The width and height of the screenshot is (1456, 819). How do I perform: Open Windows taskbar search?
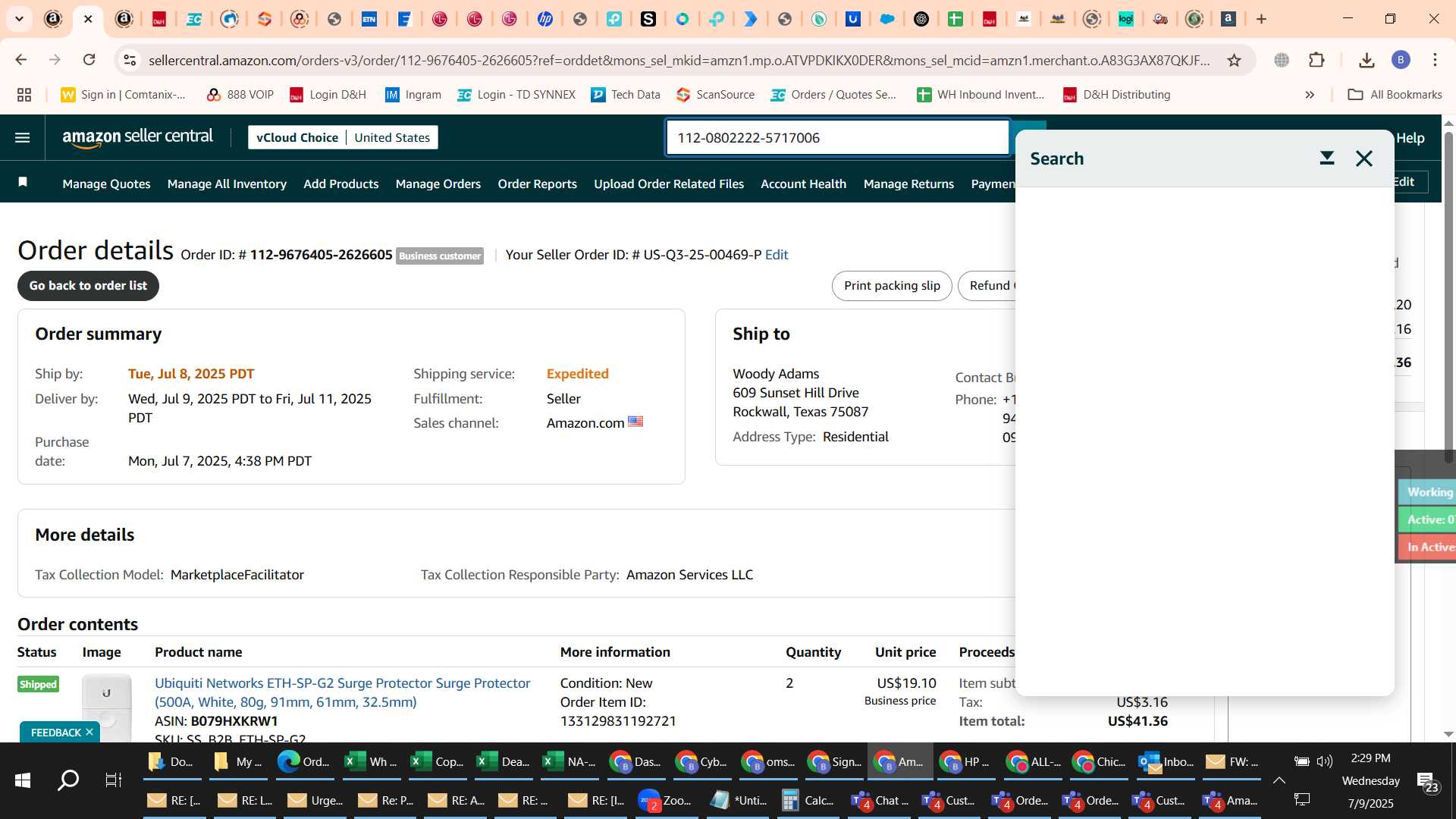(x=68, y=780)
